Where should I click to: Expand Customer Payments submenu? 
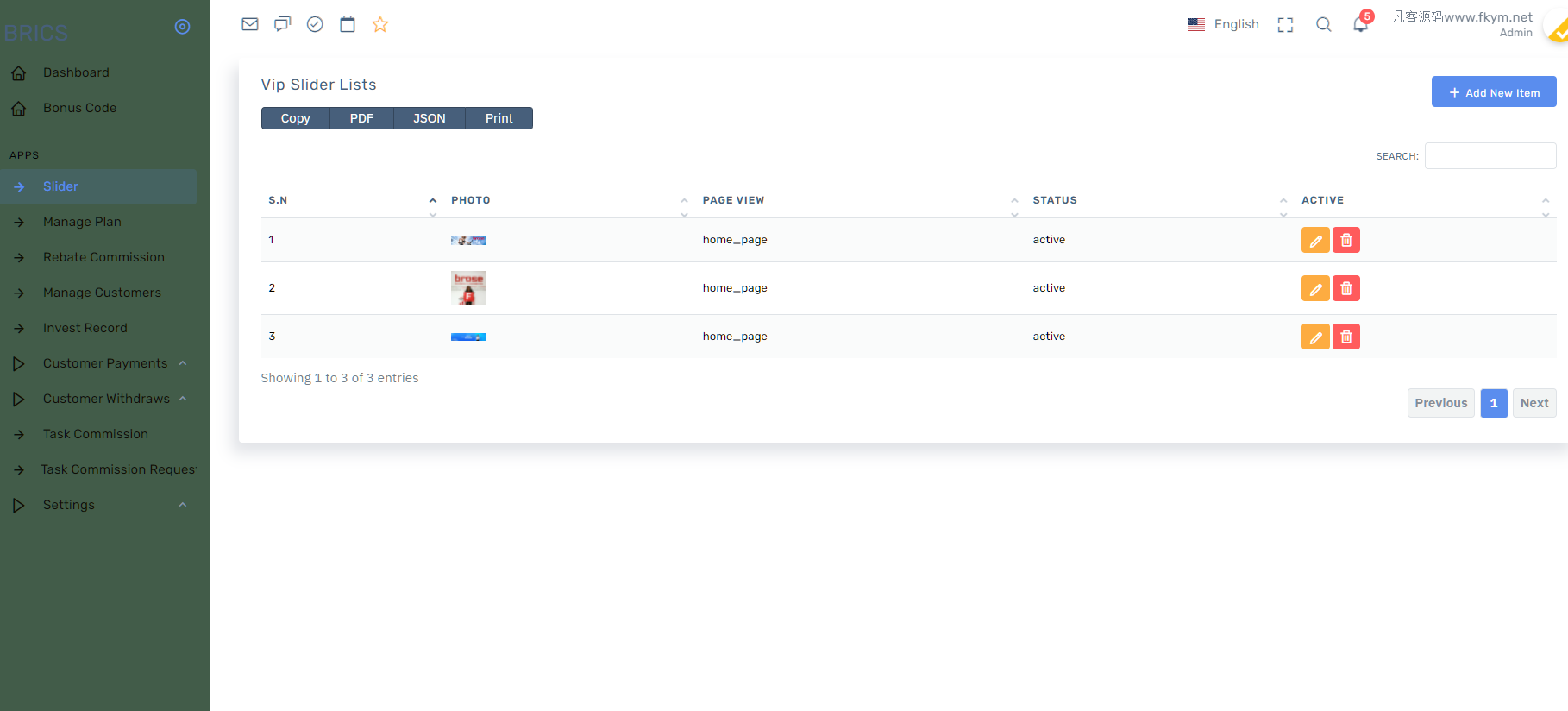(105, 363)
